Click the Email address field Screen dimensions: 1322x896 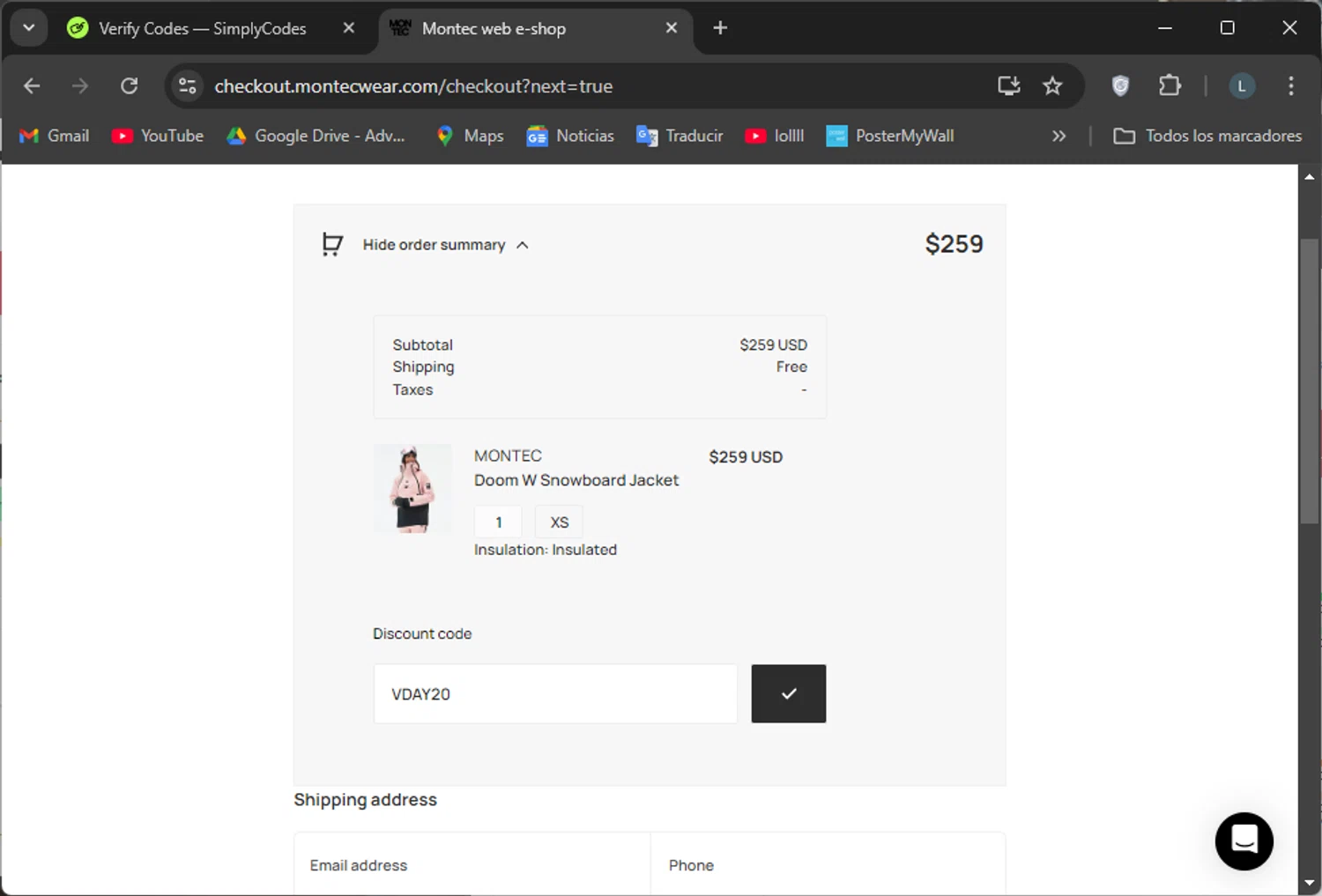coord(472,865)
